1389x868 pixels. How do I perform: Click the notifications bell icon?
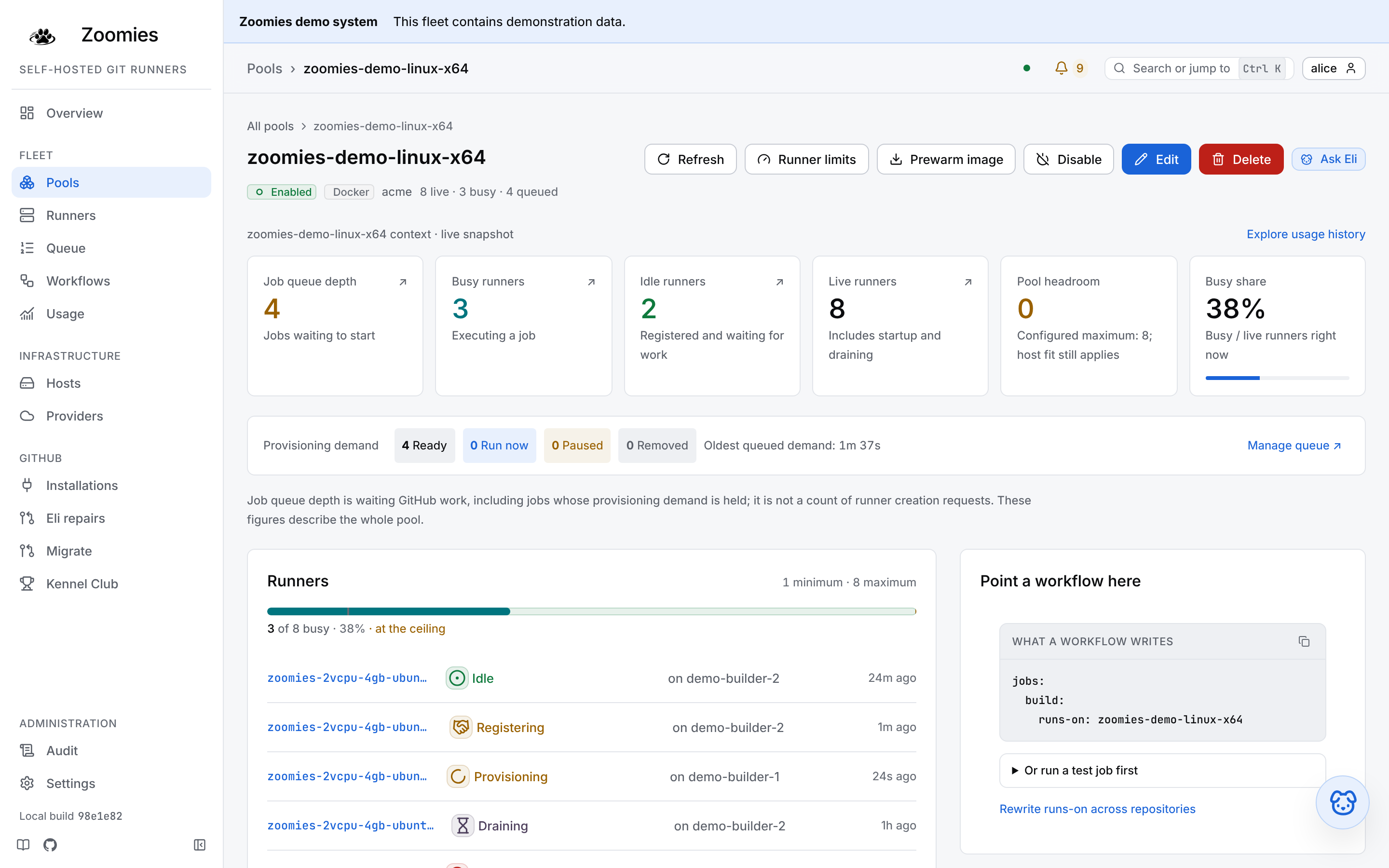coord(1061,68)
